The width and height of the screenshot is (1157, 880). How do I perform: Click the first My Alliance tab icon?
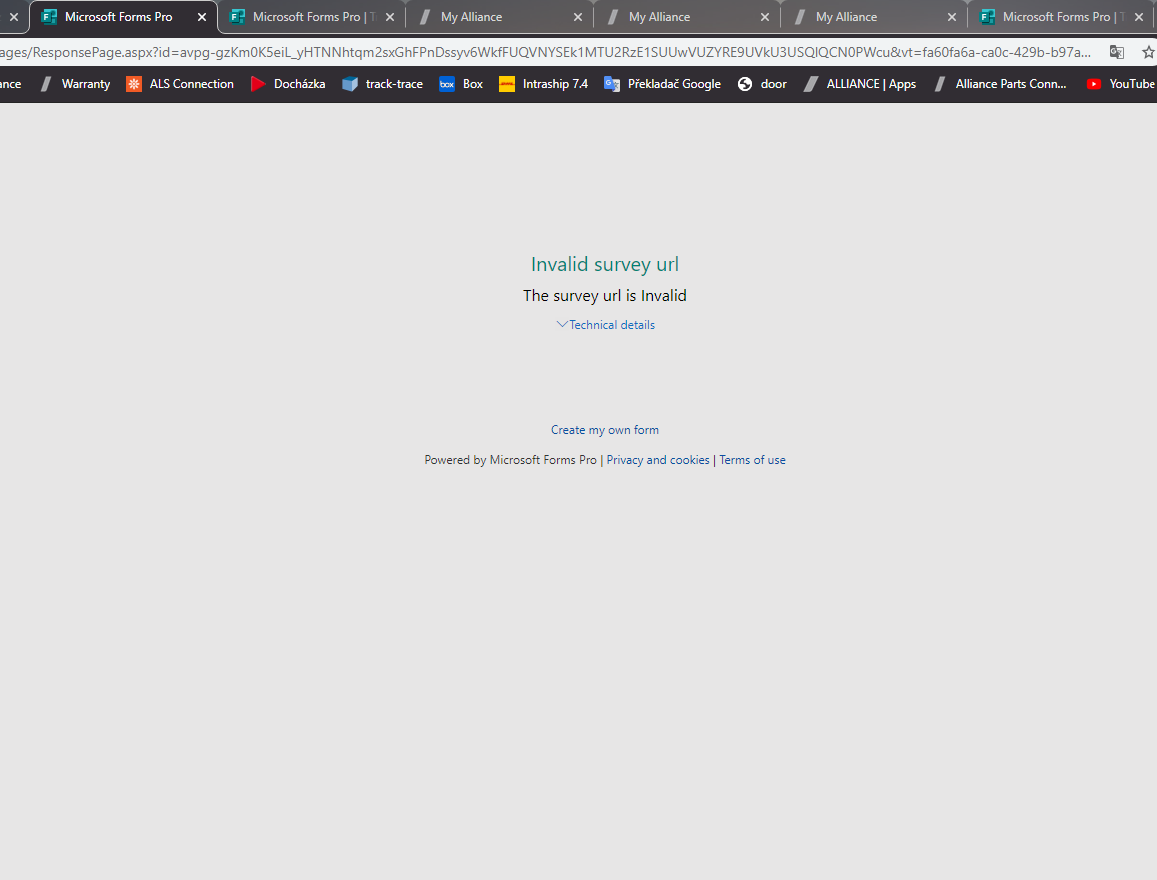(425, 17)
